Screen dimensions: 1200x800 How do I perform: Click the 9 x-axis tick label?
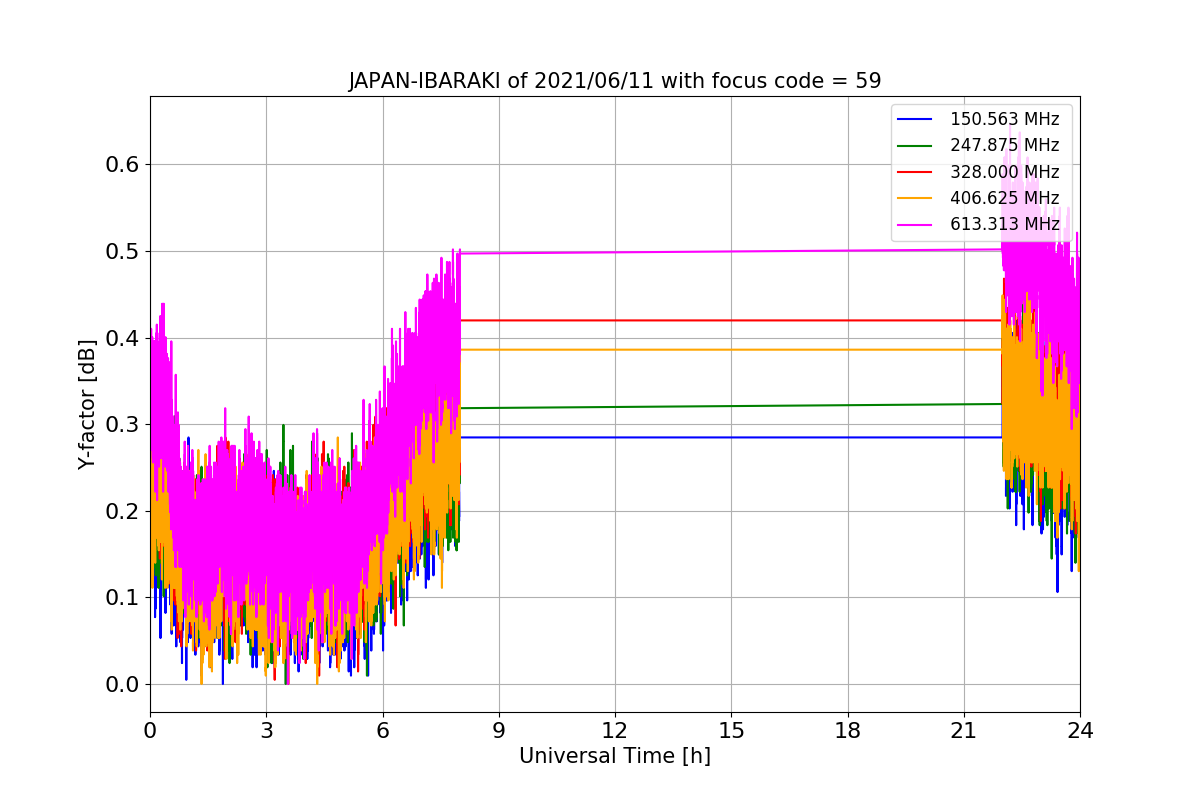coord(499,731)
